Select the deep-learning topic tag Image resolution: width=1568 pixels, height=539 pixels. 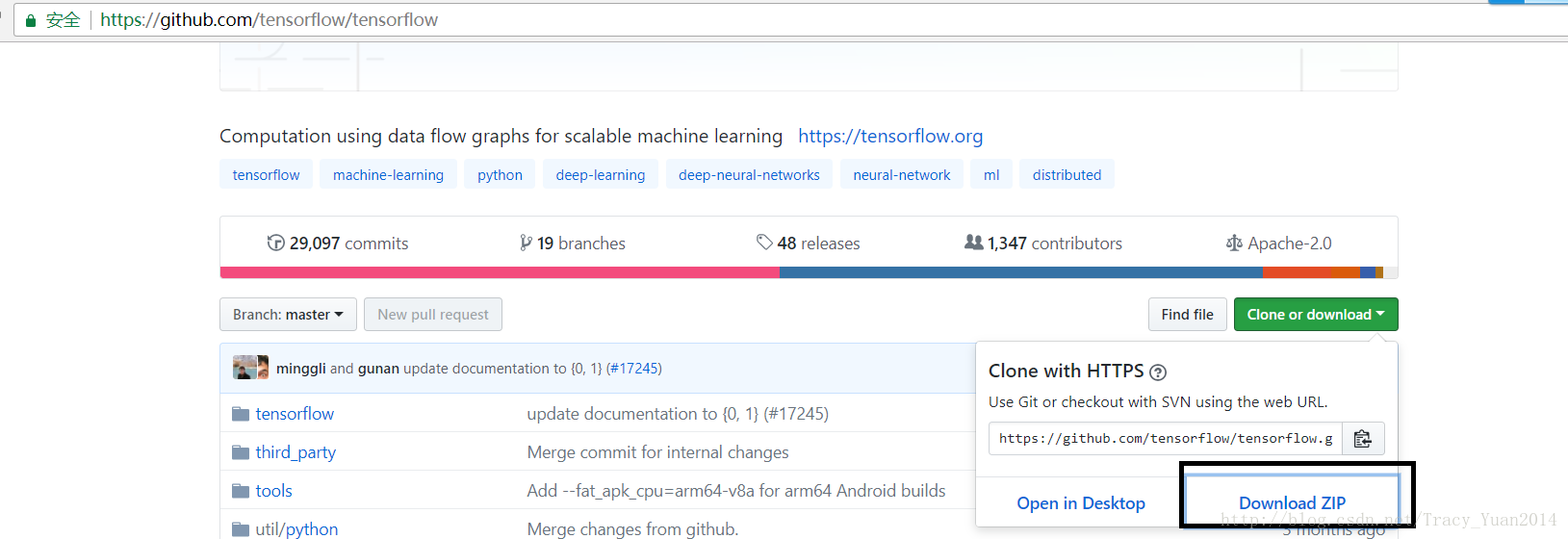click(x=601, y=175)
